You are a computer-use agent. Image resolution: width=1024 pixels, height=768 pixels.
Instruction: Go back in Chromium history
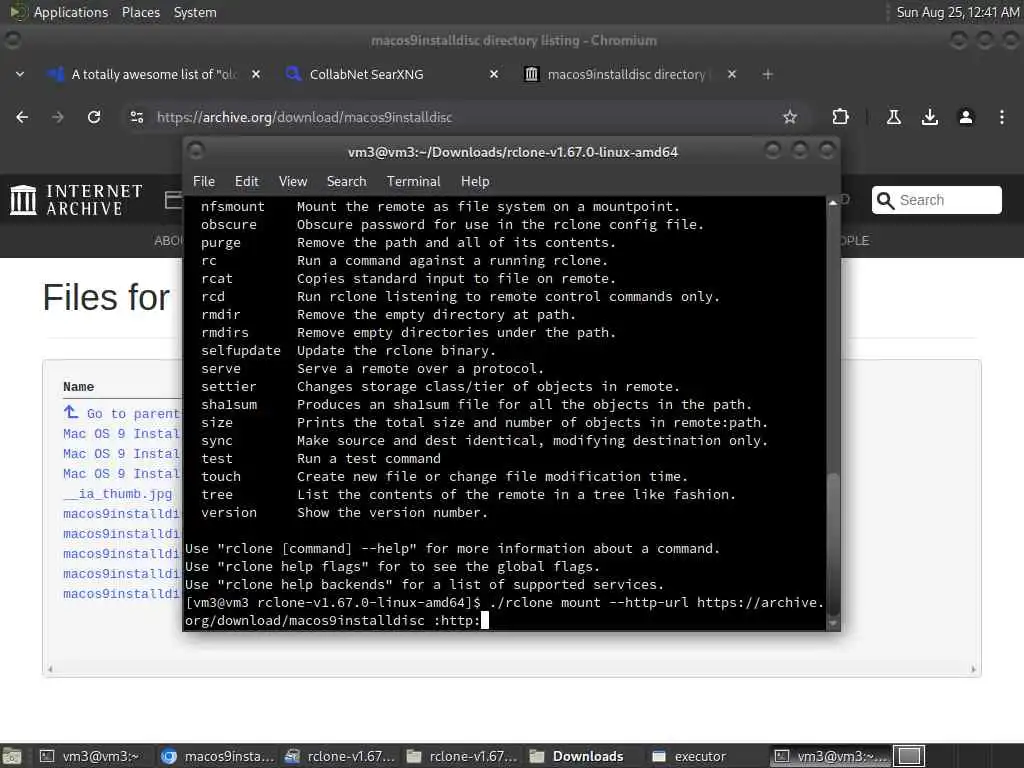tap(22, 117)
